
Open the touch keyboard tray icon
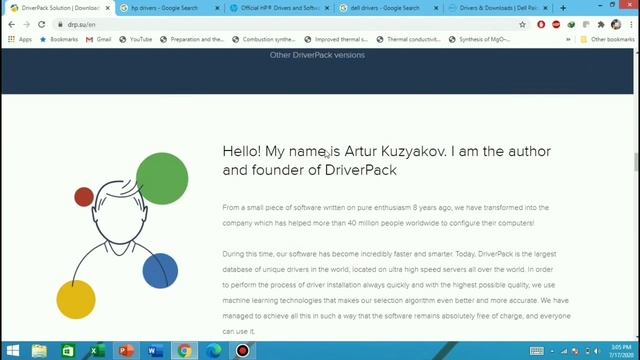(x=536, y=351)
